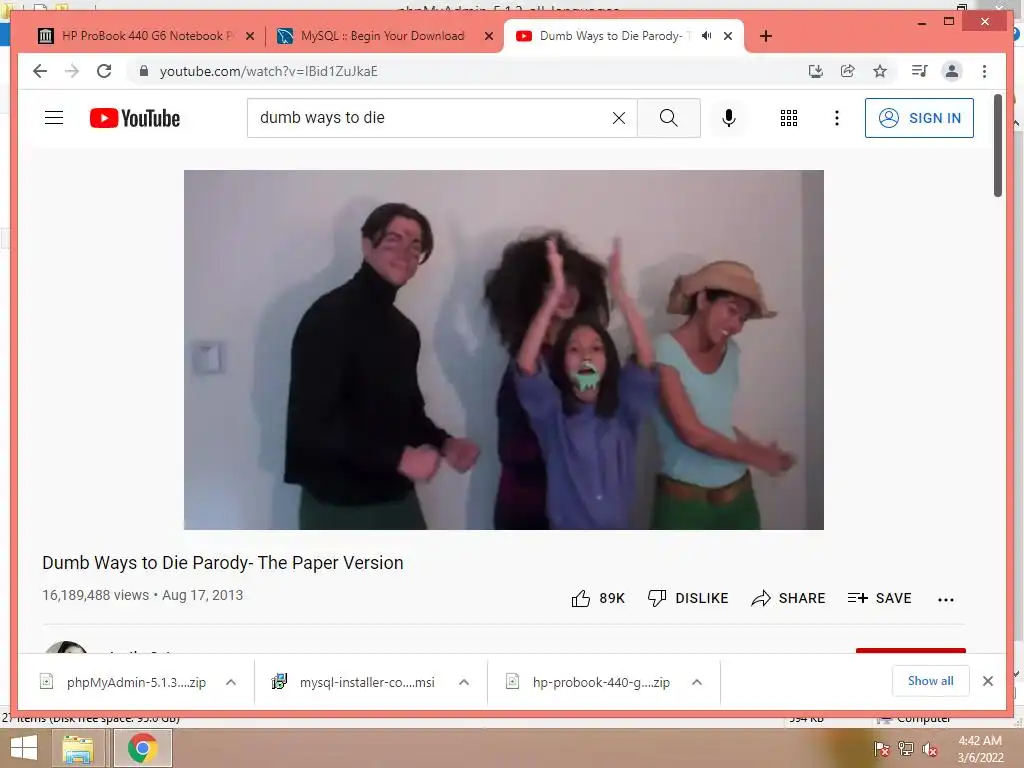Viewport: 1024px width, 768px height.
Task: Mute the tab via speaker icon
Action: (707, 36)
